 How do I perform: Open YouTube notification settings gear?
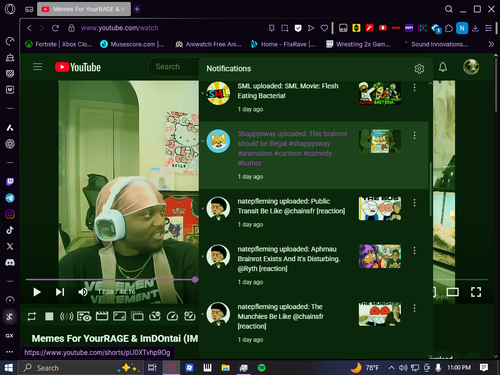pyautogui.click(x=419, y=69)
